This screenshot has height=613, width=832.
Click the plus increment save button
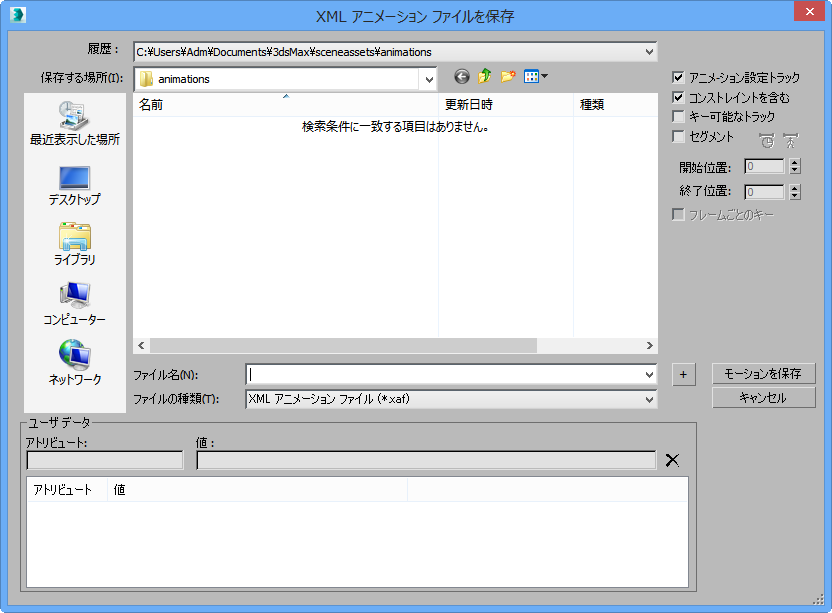coord(683,375)
